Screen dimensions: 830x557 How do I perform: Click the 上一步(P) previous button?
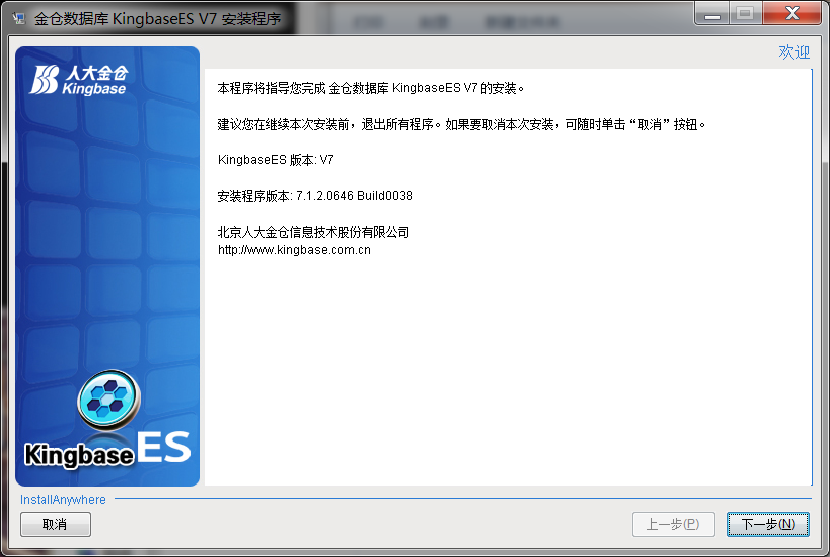[673, 524]
